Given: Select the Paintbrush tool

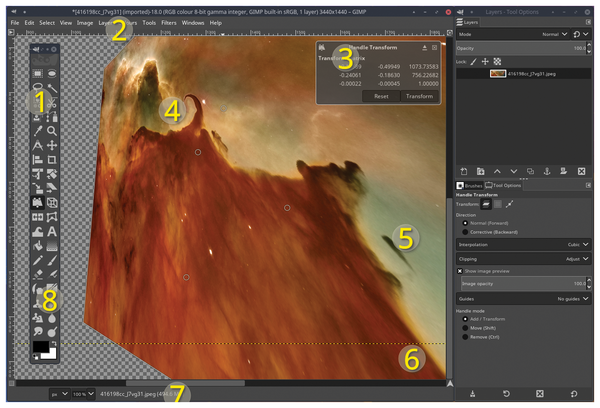Looking at the screenshot, I should point(52,260).
